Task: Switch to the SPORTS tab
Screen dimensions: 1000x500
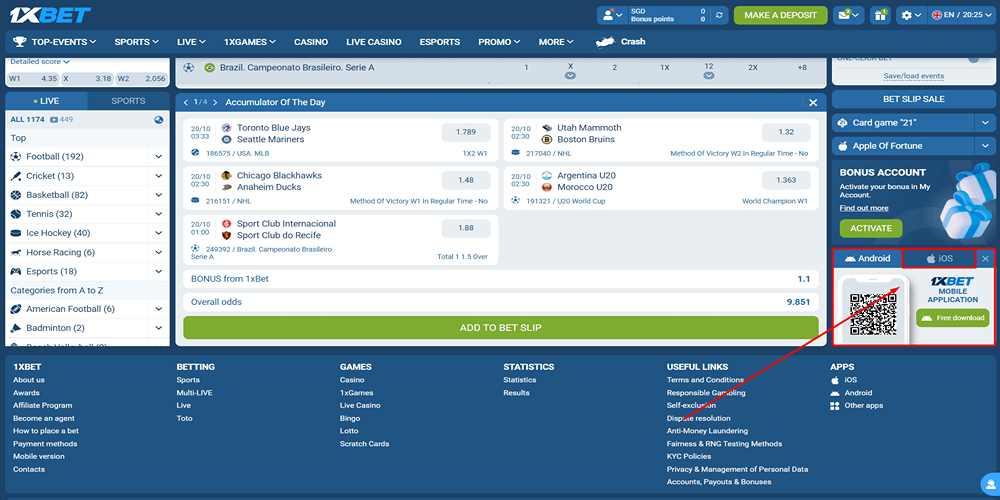Action: [x=128, y=101]
